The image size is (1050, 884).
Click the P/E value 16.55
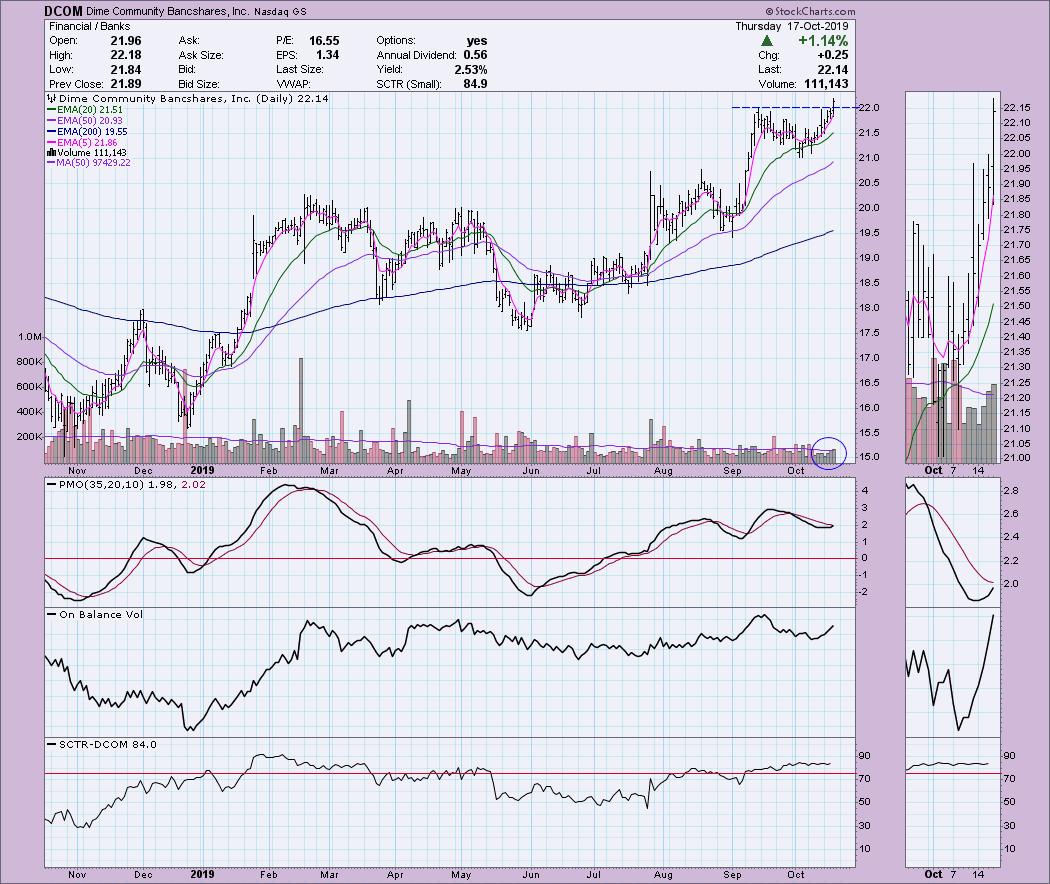pos(323,41)
